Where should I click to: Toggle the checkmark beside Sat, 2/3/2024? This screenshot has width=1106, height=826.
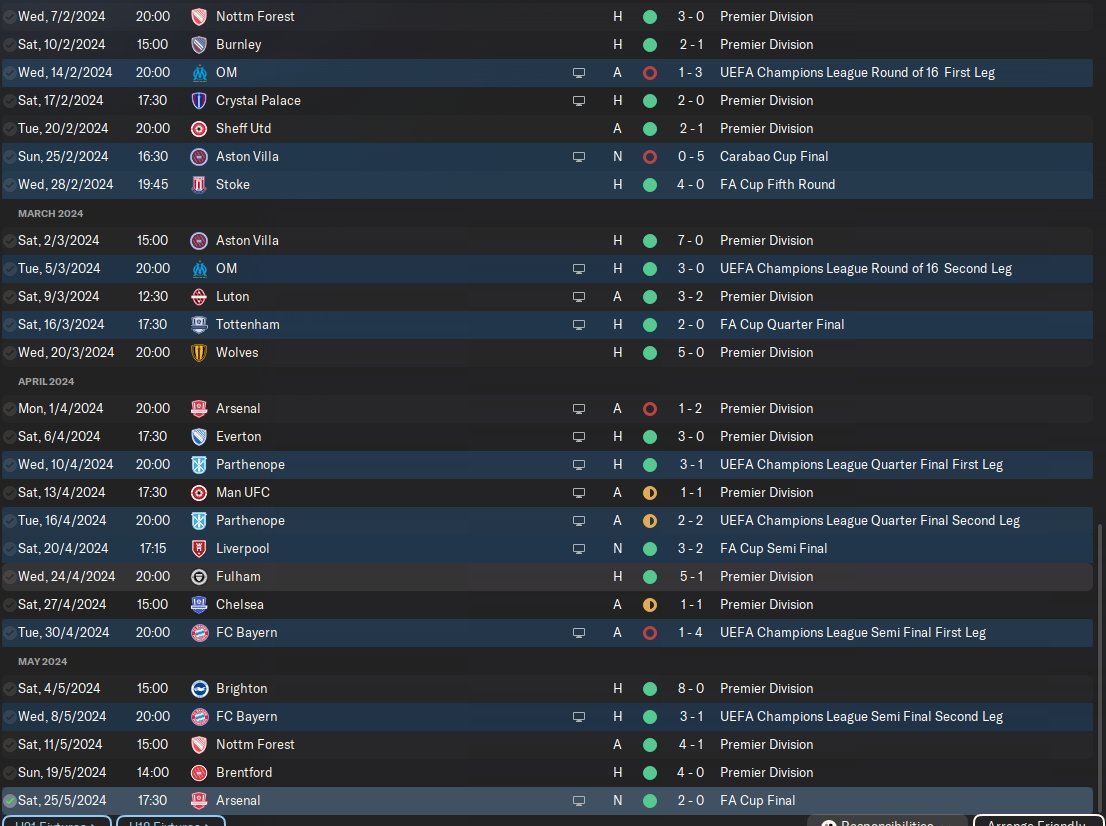click(x=9, y=241)
